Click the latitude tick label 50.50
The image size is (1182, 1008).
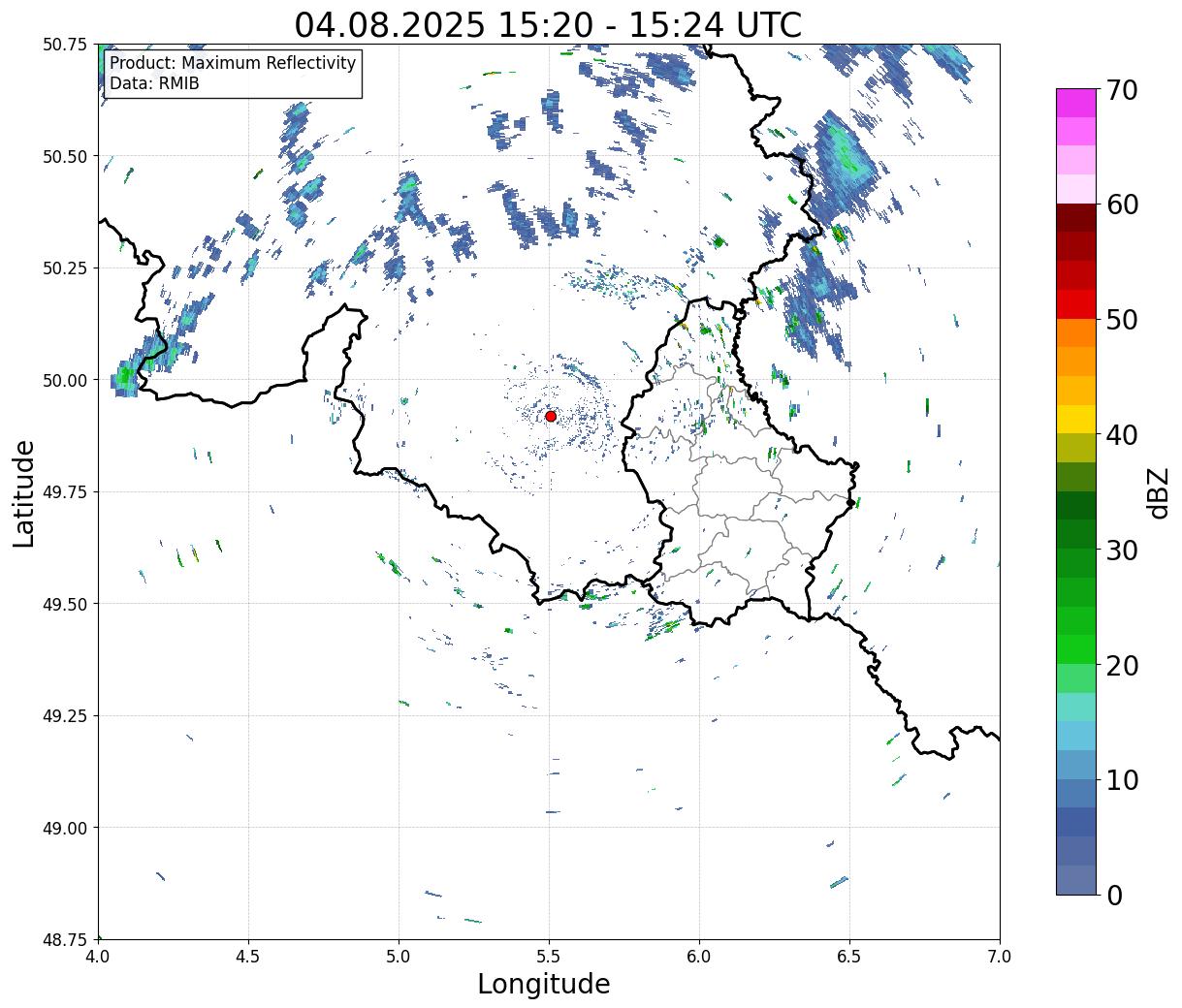tap(65, 156)
